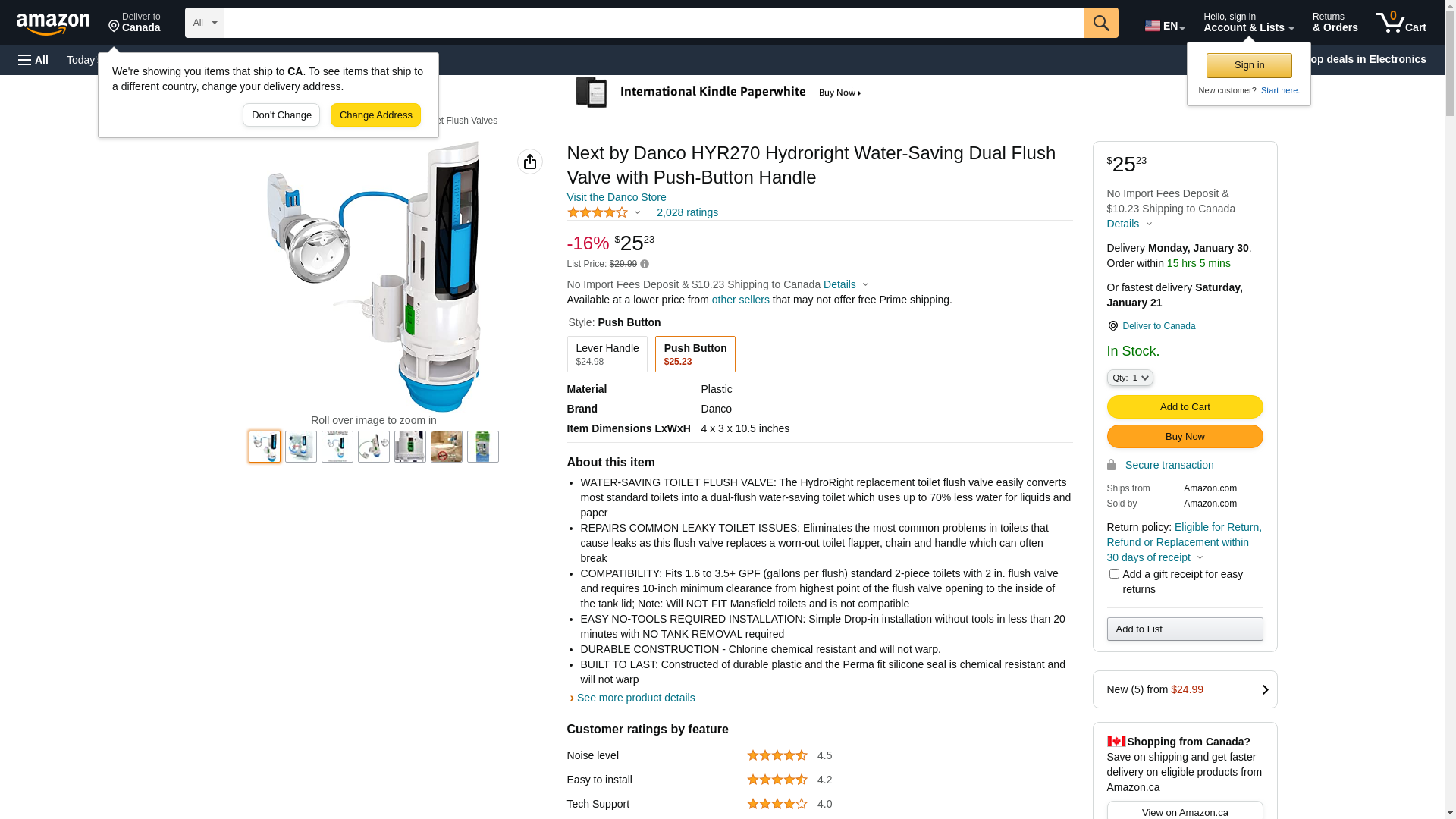Open the Qty quantity dropdown
The width and height of the screenshot is (1456, 819).
(x=1129, y=378)
